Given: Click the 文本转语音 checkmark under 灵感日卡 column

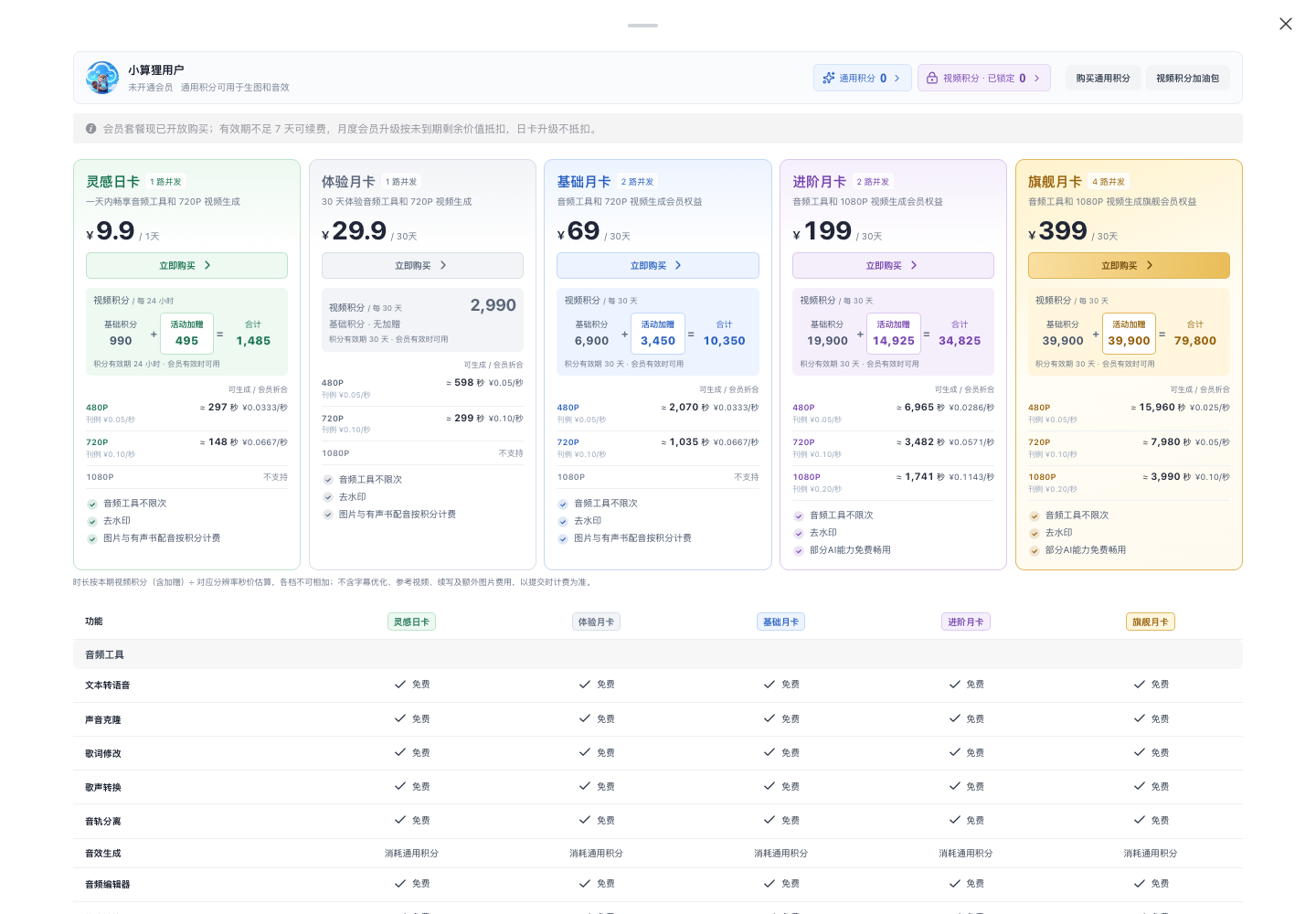Looking at the screenshot, I should coord(400,684).
